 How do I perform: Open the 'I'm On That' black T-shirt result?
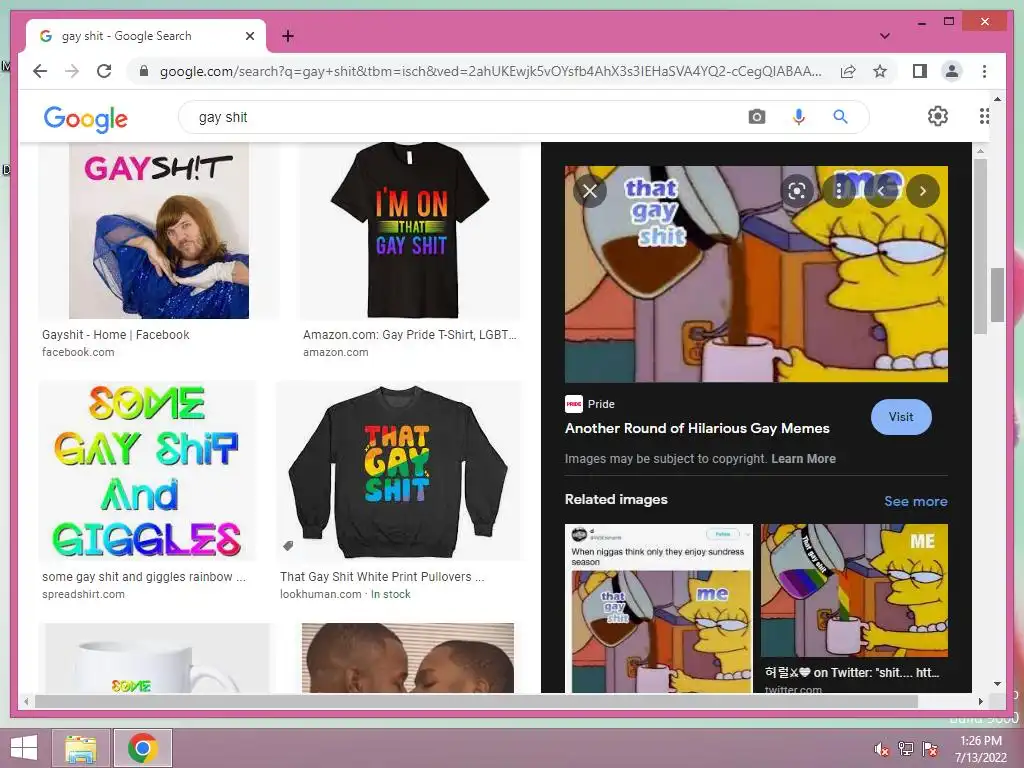click(x=409, y=231)
